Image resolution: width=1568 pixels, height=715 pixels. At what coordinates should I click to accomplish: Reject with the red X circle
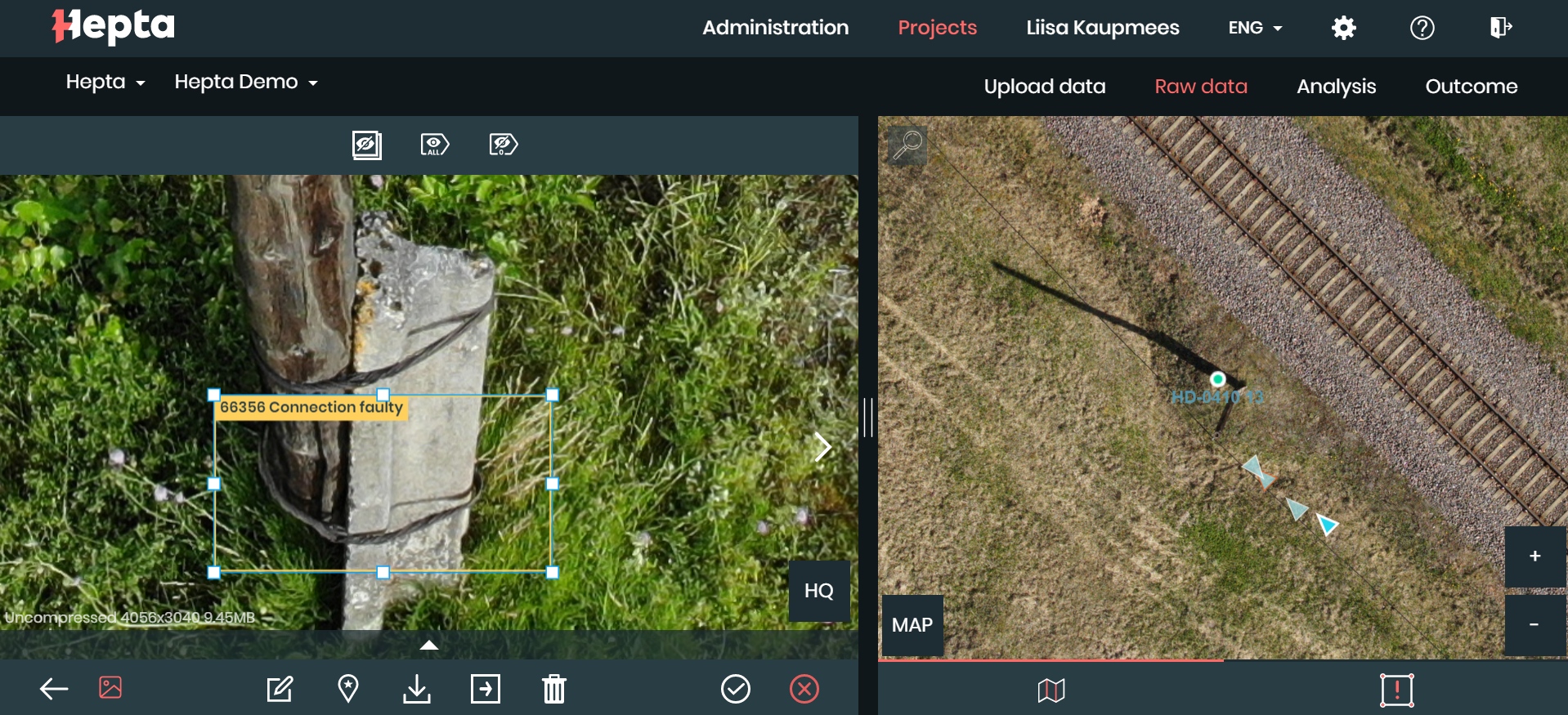coord(804,689)
